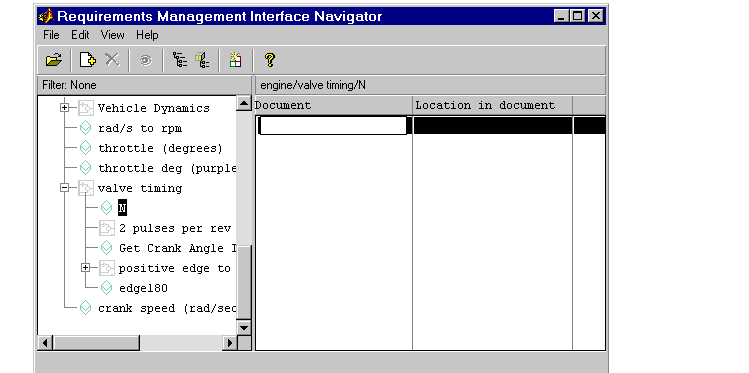Click the highlighted tree view toolbar icon
The width and height of the screenshot is (749, 373).
(202, 60)
